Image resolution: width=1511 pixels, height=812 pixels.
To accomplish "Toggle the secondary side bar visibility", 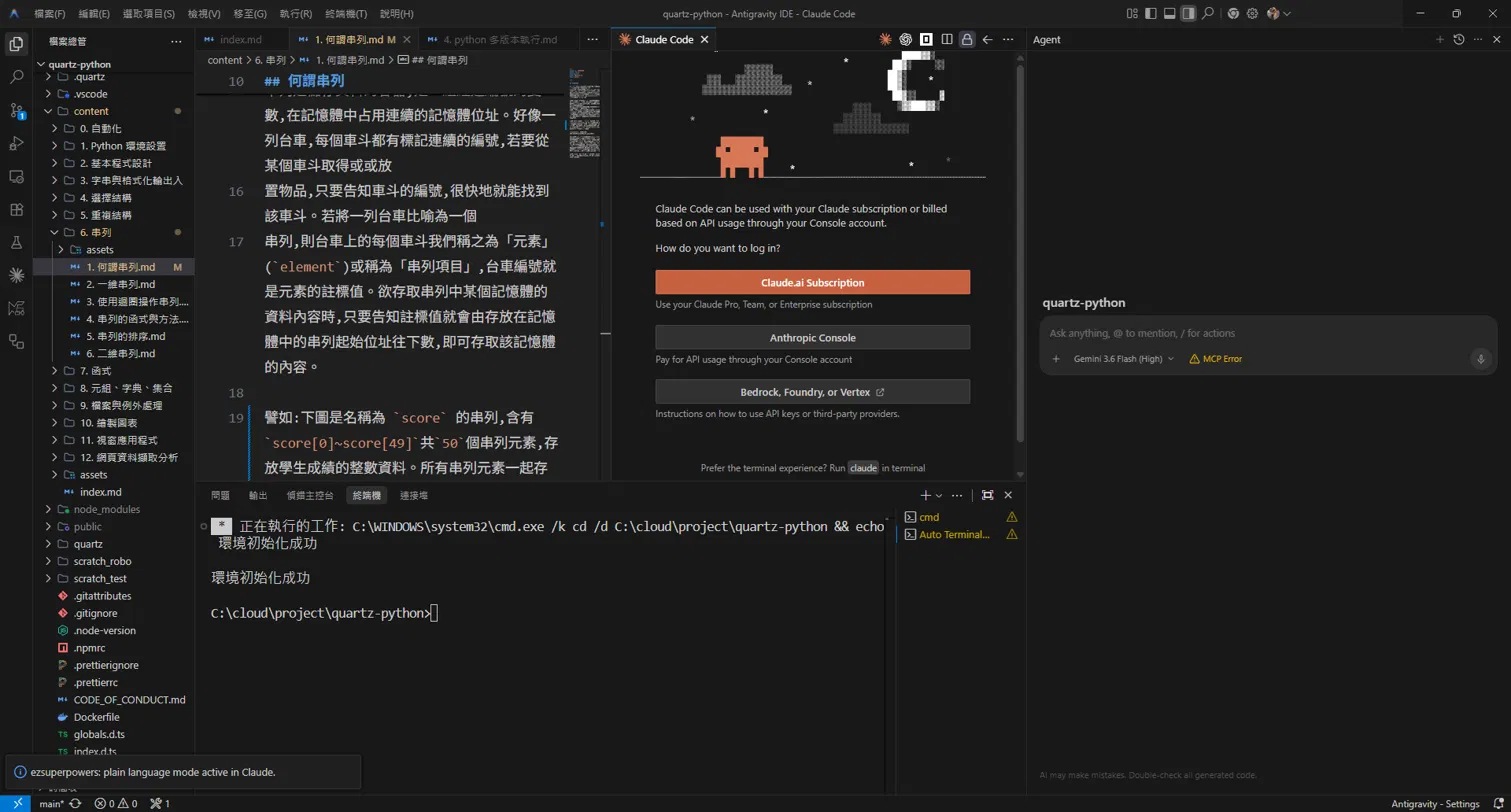I will [x=1188, y=14].
